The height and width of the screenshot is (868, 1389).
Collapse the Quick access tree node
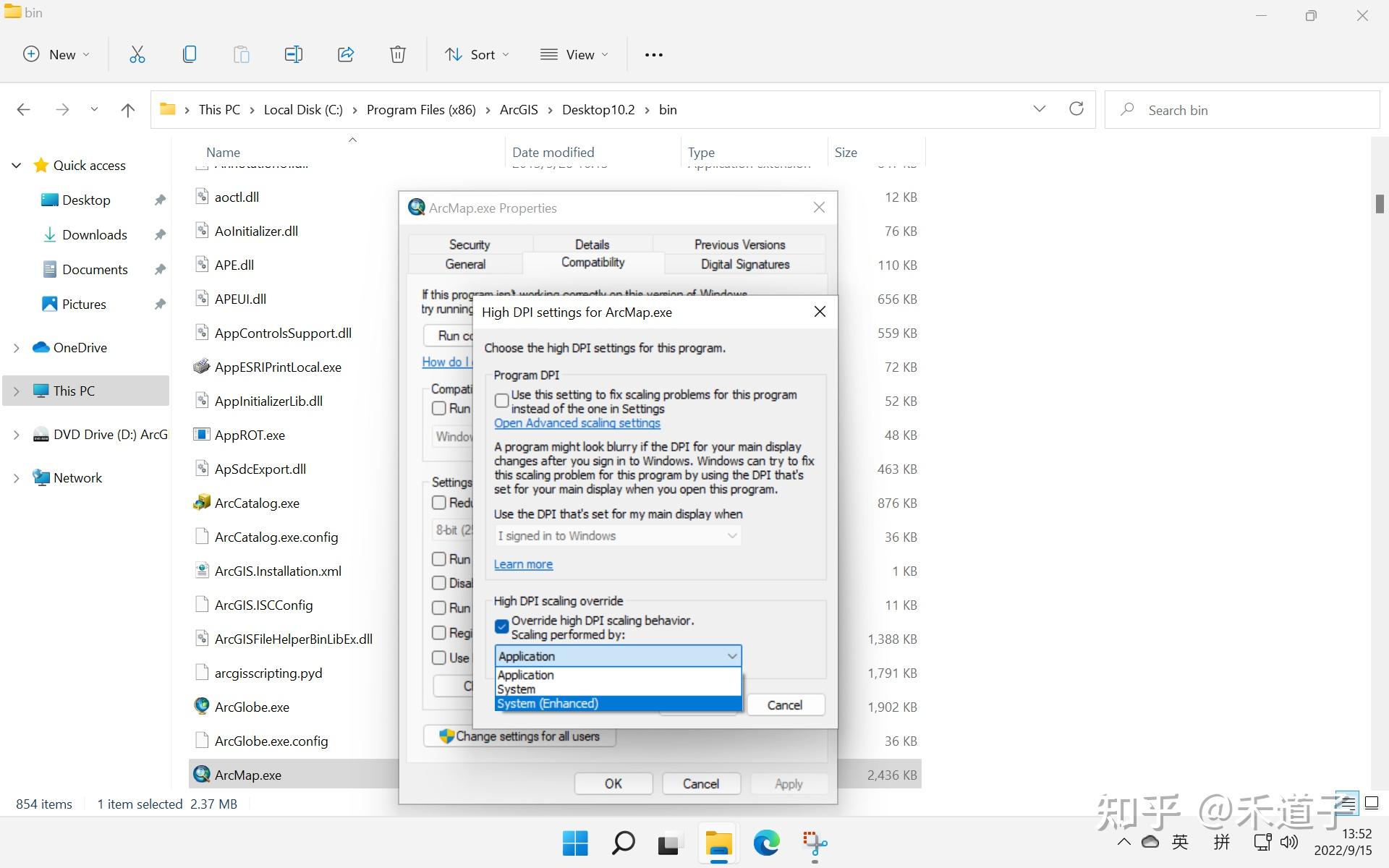(x=17, y=166)
